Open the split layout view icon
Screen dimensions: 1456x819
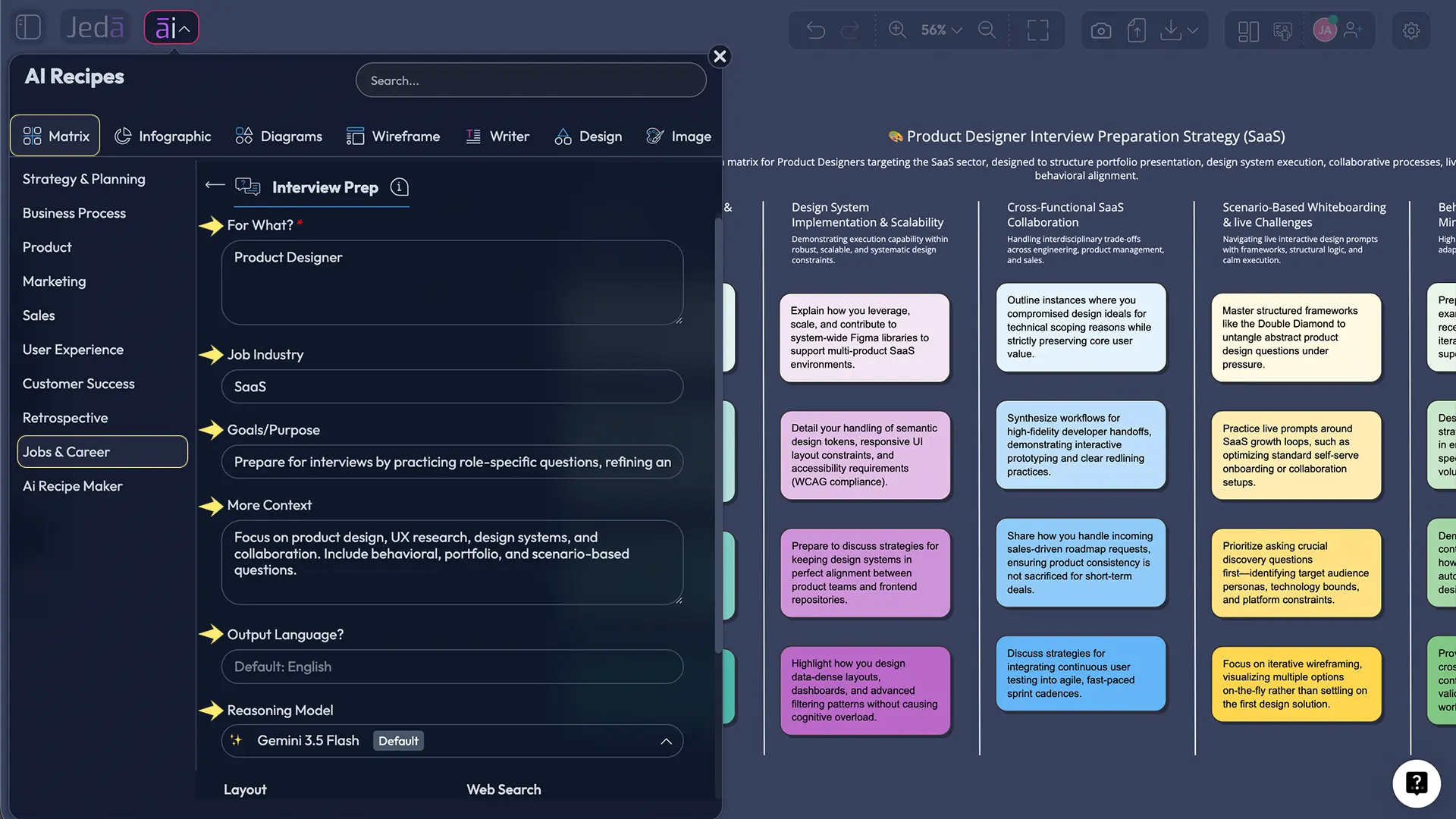[1248, 31]
